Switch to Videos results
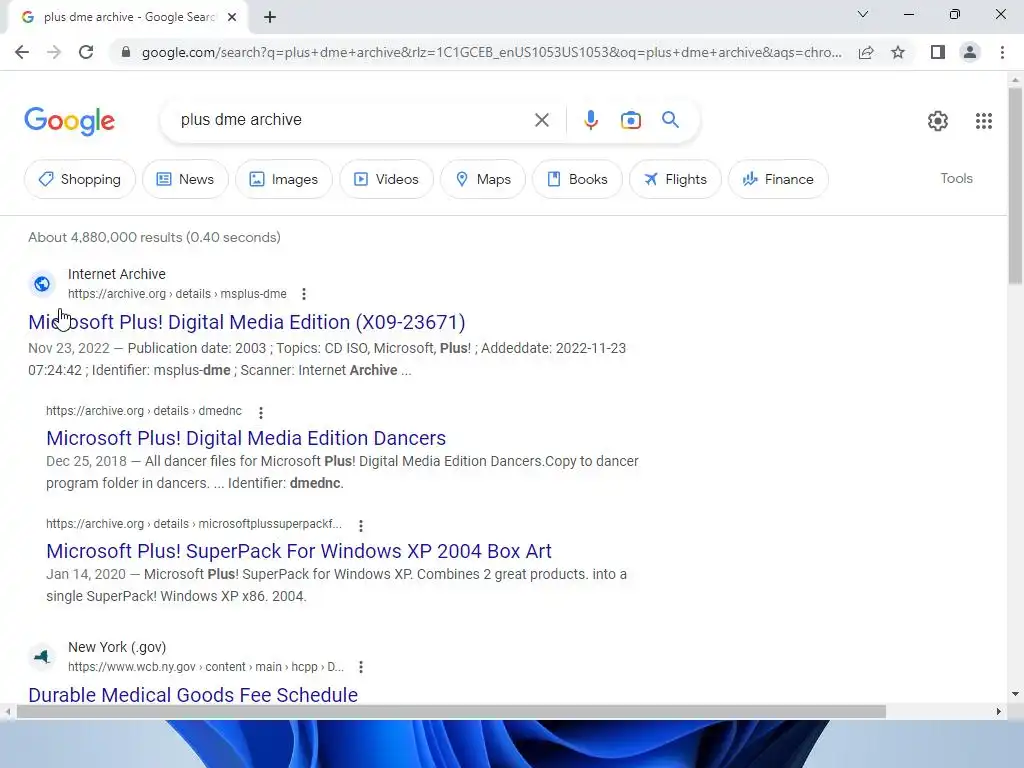The width and height of the screenshot is (1024, 768). click(x=387, y=179)
